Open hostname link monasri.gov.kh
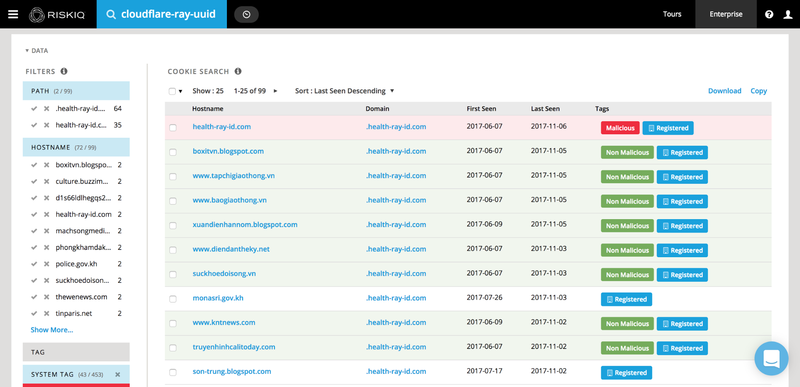Image resolution: width=800 pixels, height=387 pixels. point(218,298)
